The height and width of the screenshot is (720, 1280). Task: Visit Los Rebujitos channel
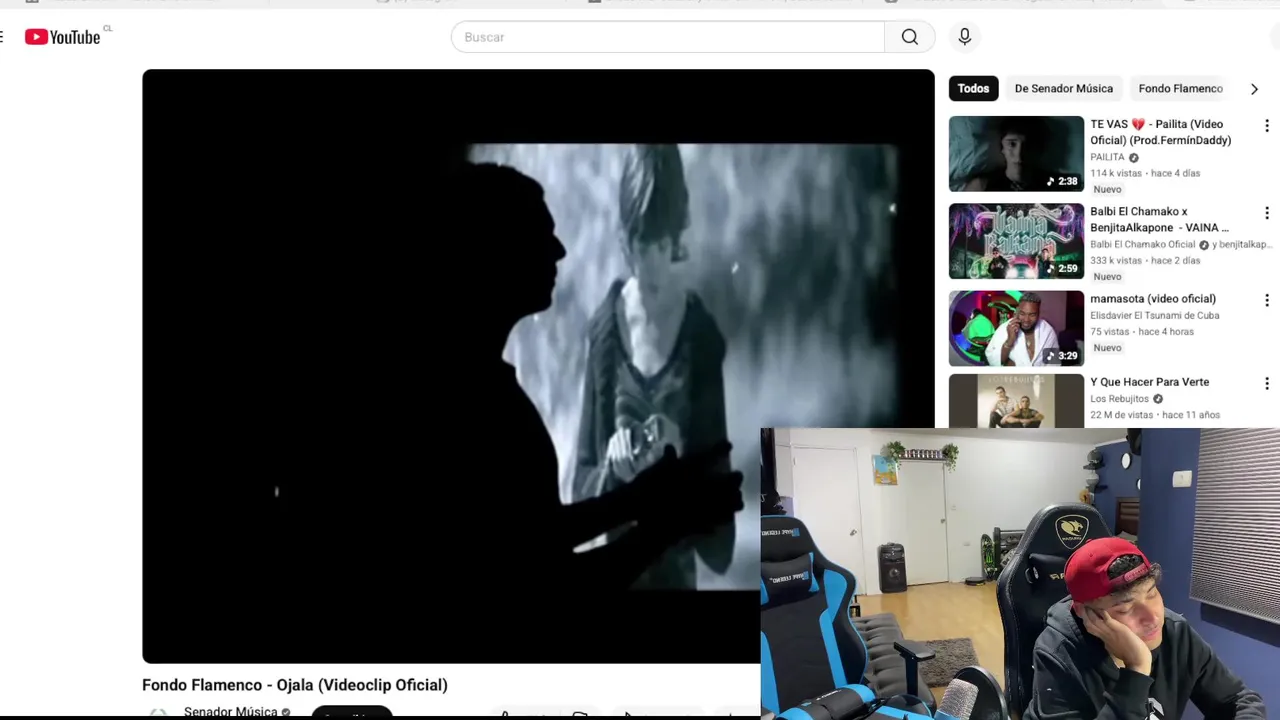[x=1119, y=399]
